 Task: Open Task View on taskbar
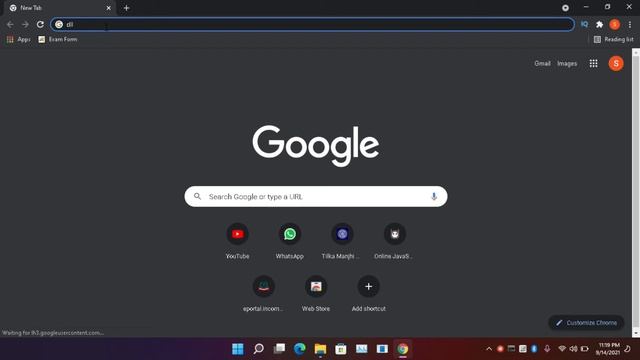(279, 349)
